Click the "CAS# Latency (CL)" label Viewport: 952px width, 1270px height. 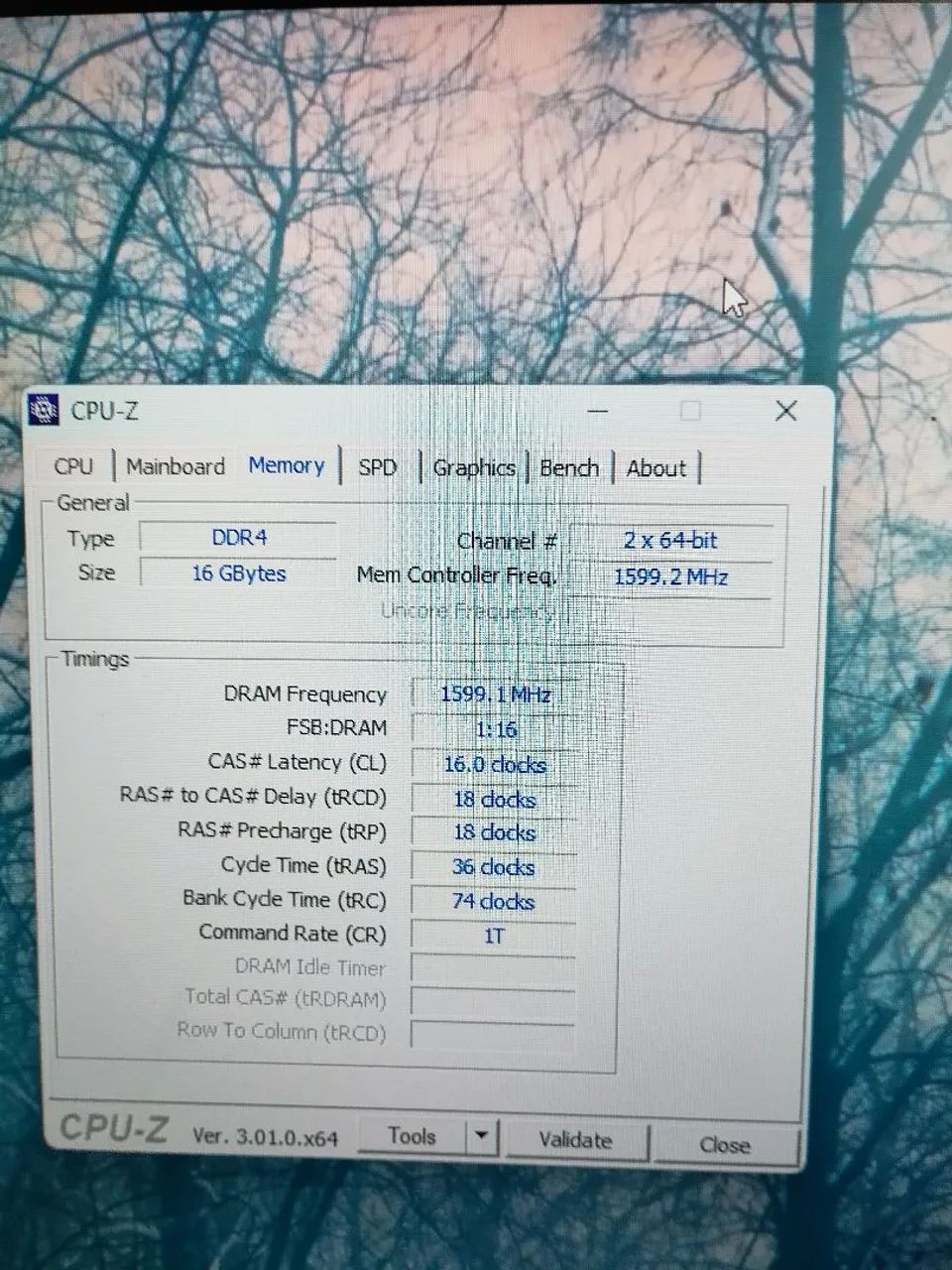click(x=297, y=762)
